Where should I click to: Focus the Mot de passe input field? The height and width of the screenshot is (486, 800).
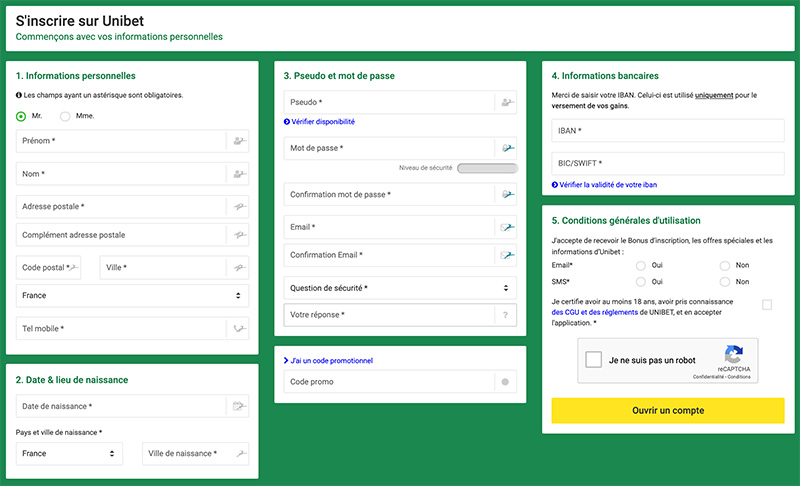click(400, 148)
